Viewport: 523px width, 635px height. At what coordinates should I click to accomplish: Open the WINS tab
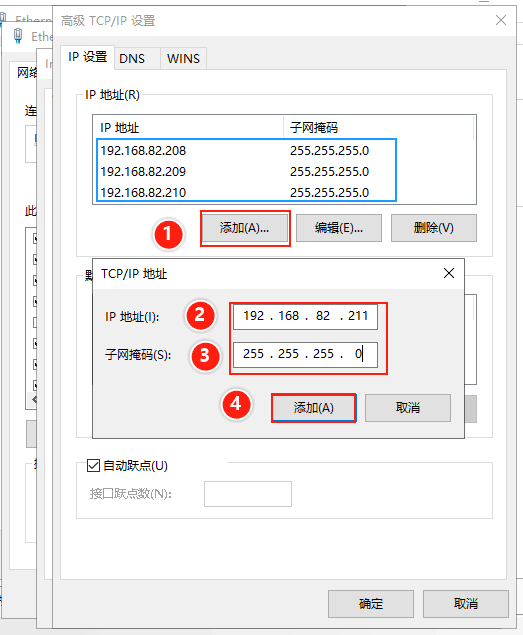[x=183, y=59]
